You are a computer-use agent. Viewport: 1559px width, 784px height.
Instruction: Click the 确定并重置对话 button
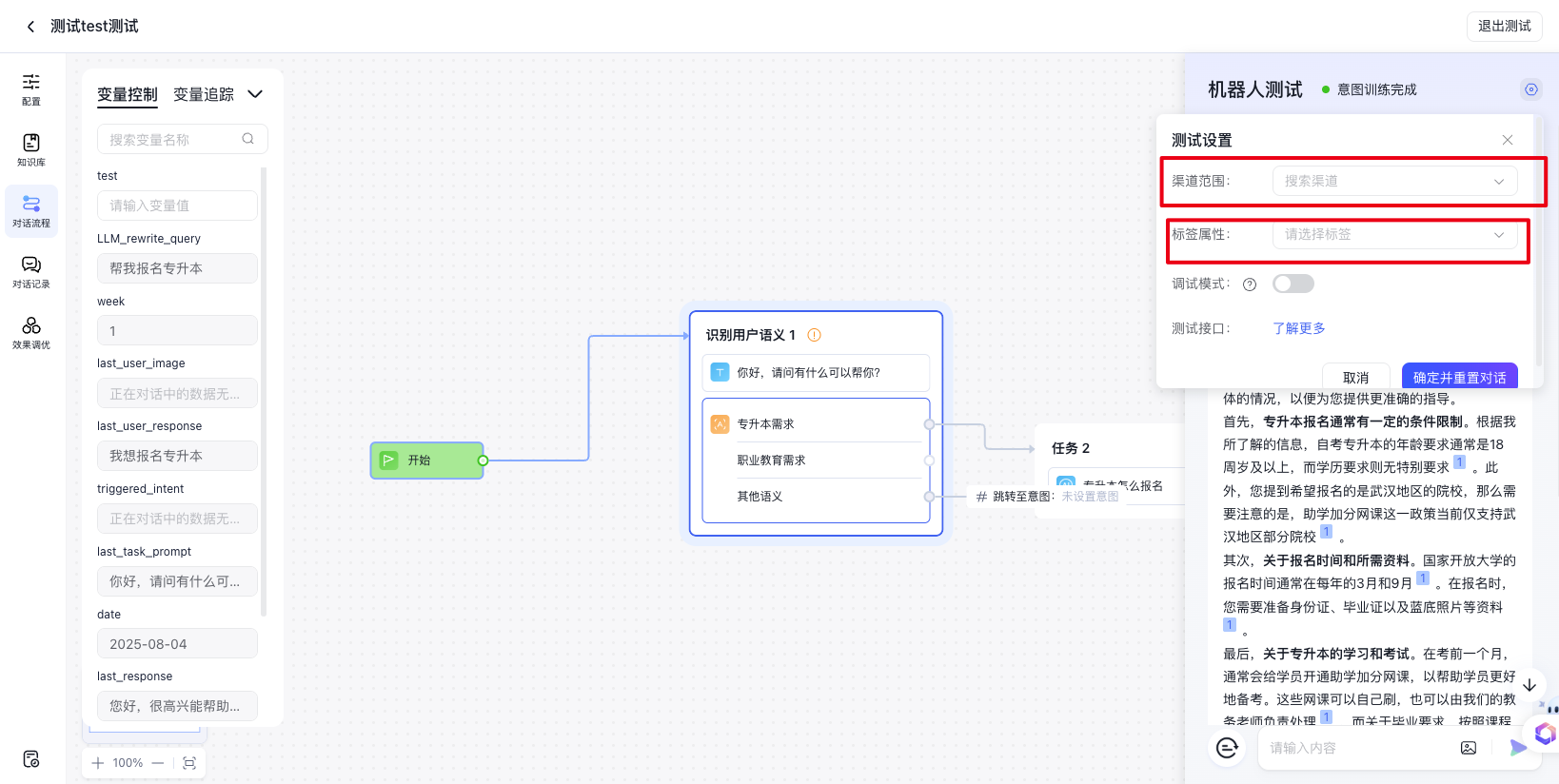1459,377
